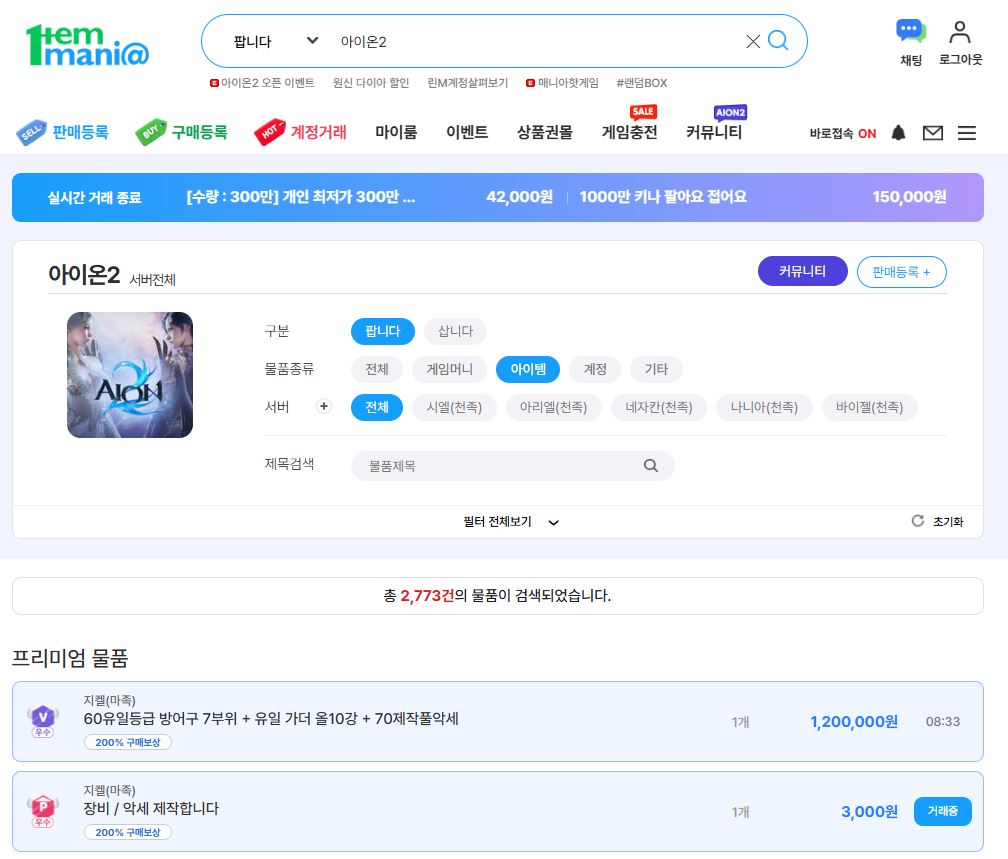Click the 판매등록 + button
The image size is (1008, 859).
(x=901, y=272)
